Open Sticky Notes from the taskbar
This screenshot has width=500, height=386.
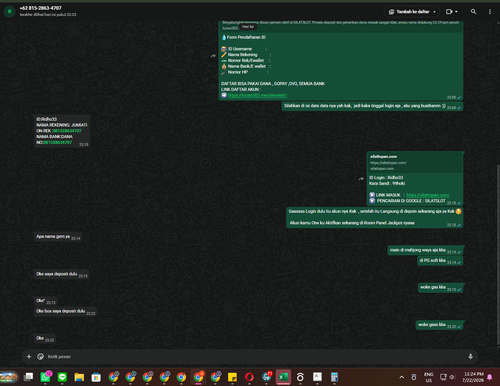[232, 377]
